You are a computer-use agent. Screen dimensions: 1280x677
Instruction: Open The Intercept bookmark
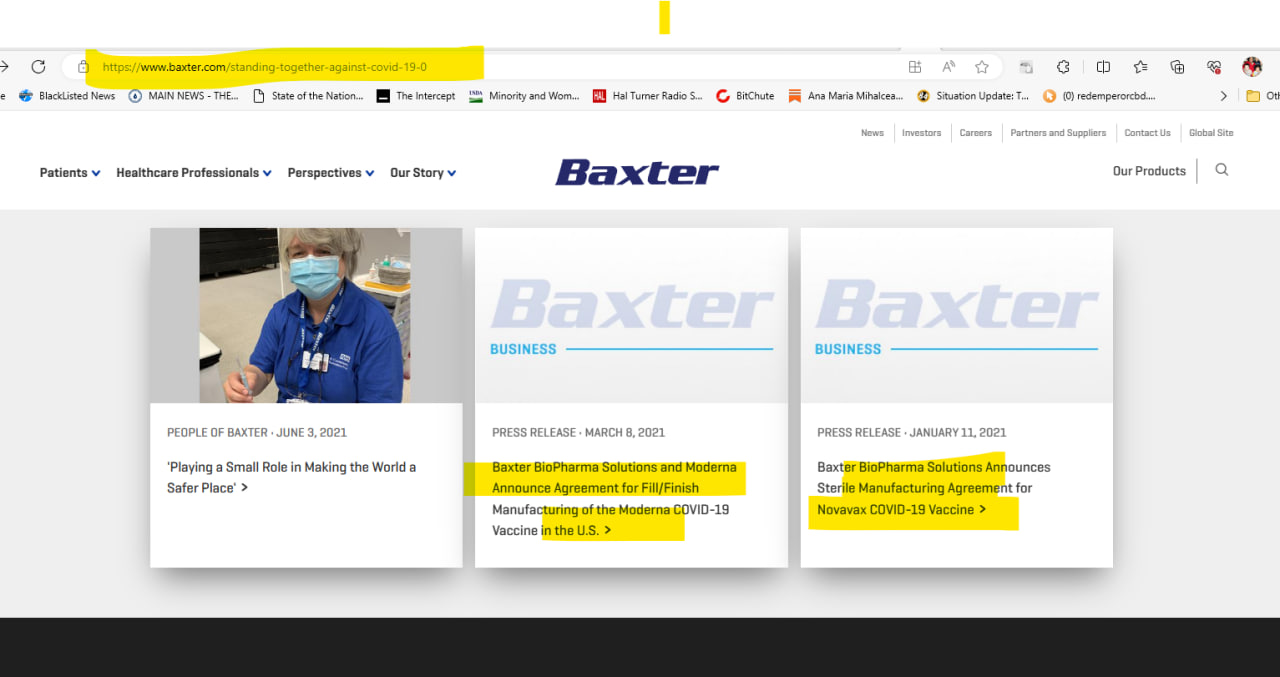(416, 96)
